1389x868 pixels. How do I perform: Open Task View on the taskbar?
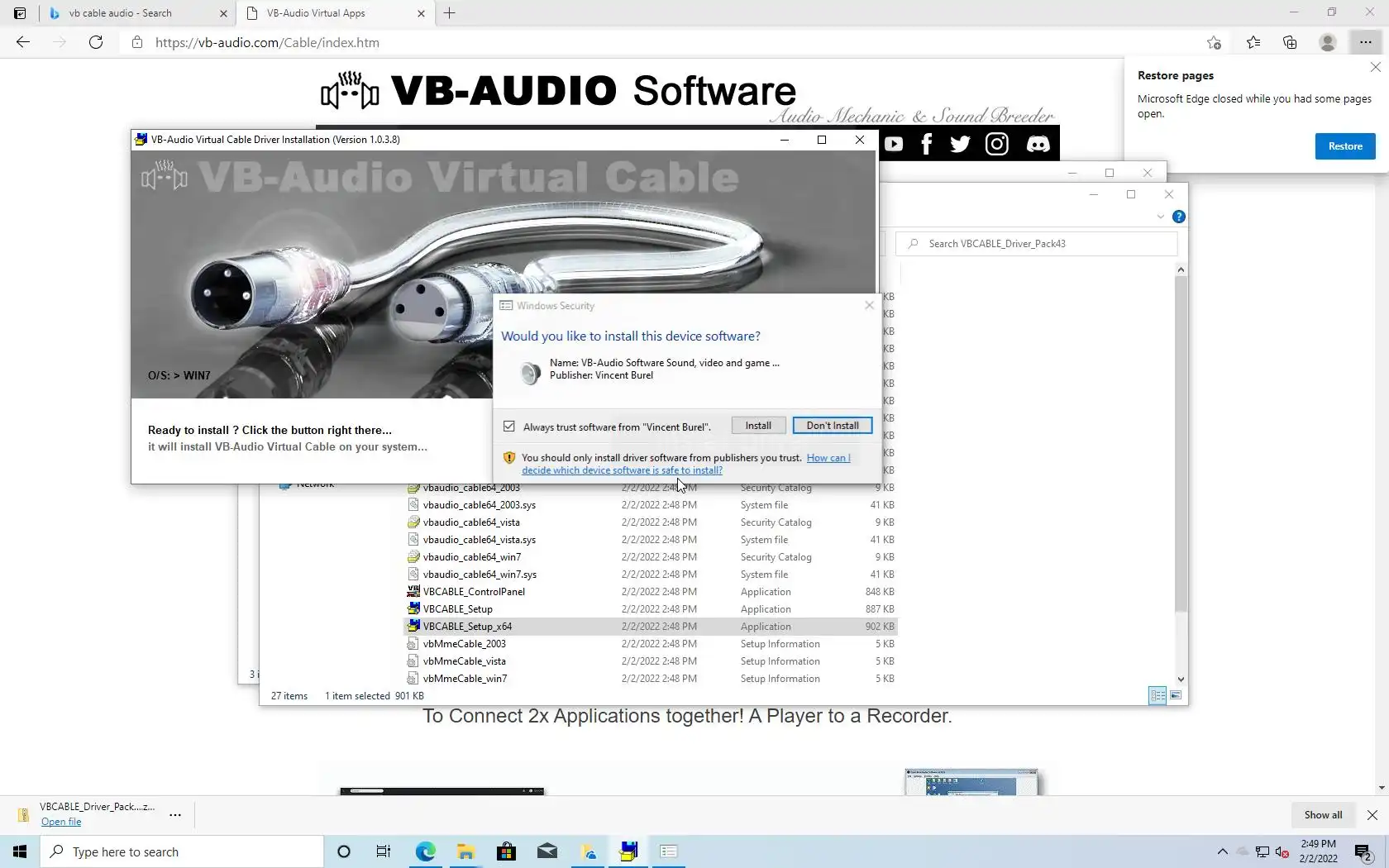[x=384, y=851]
